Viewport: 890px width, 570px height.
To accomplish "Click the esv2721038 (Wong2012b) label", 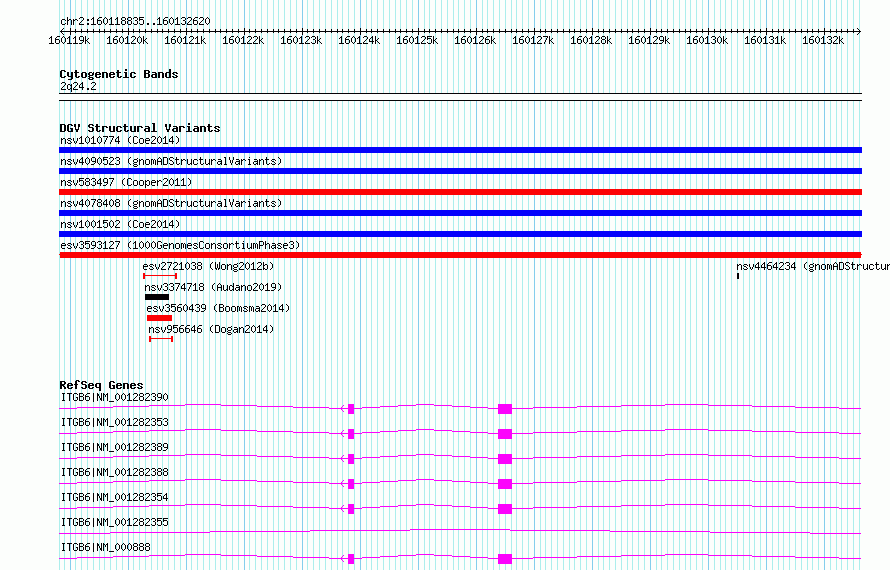I will (208, 266).
